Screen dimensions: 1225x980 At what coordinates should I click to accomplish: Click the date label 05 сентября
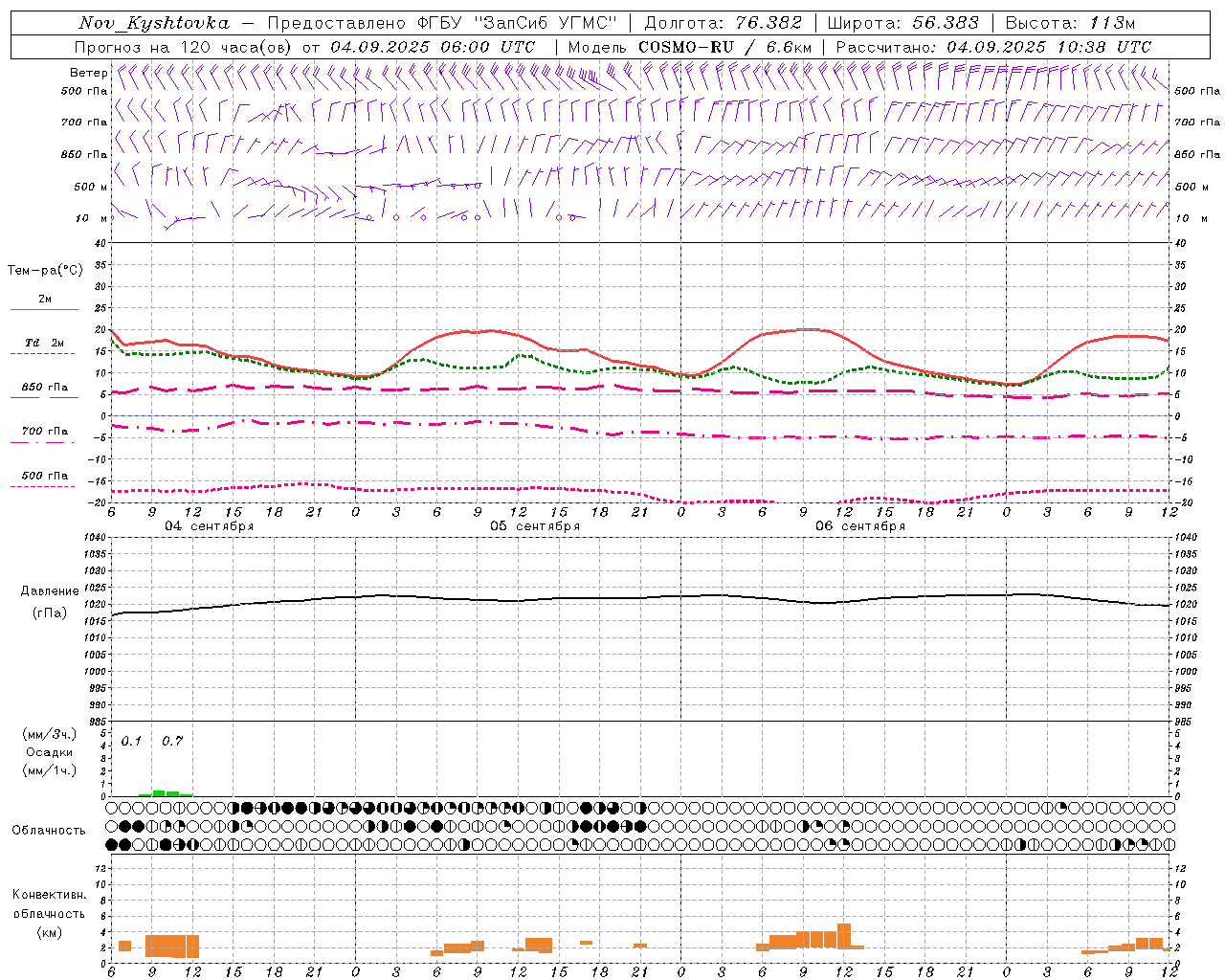tap(535, 526)
